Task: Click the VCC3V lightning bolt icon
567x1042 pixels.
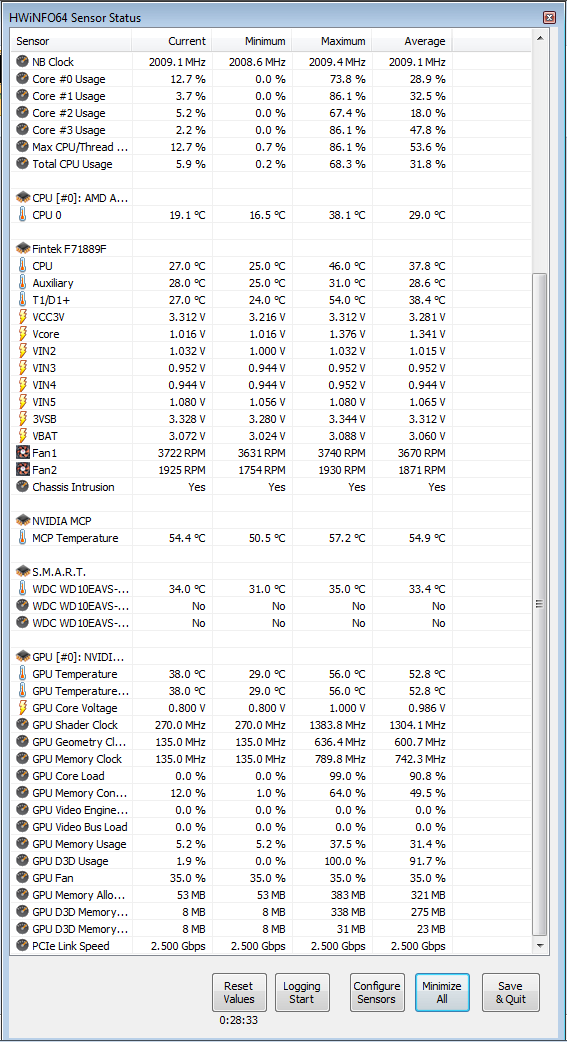Action: (23, 316)
